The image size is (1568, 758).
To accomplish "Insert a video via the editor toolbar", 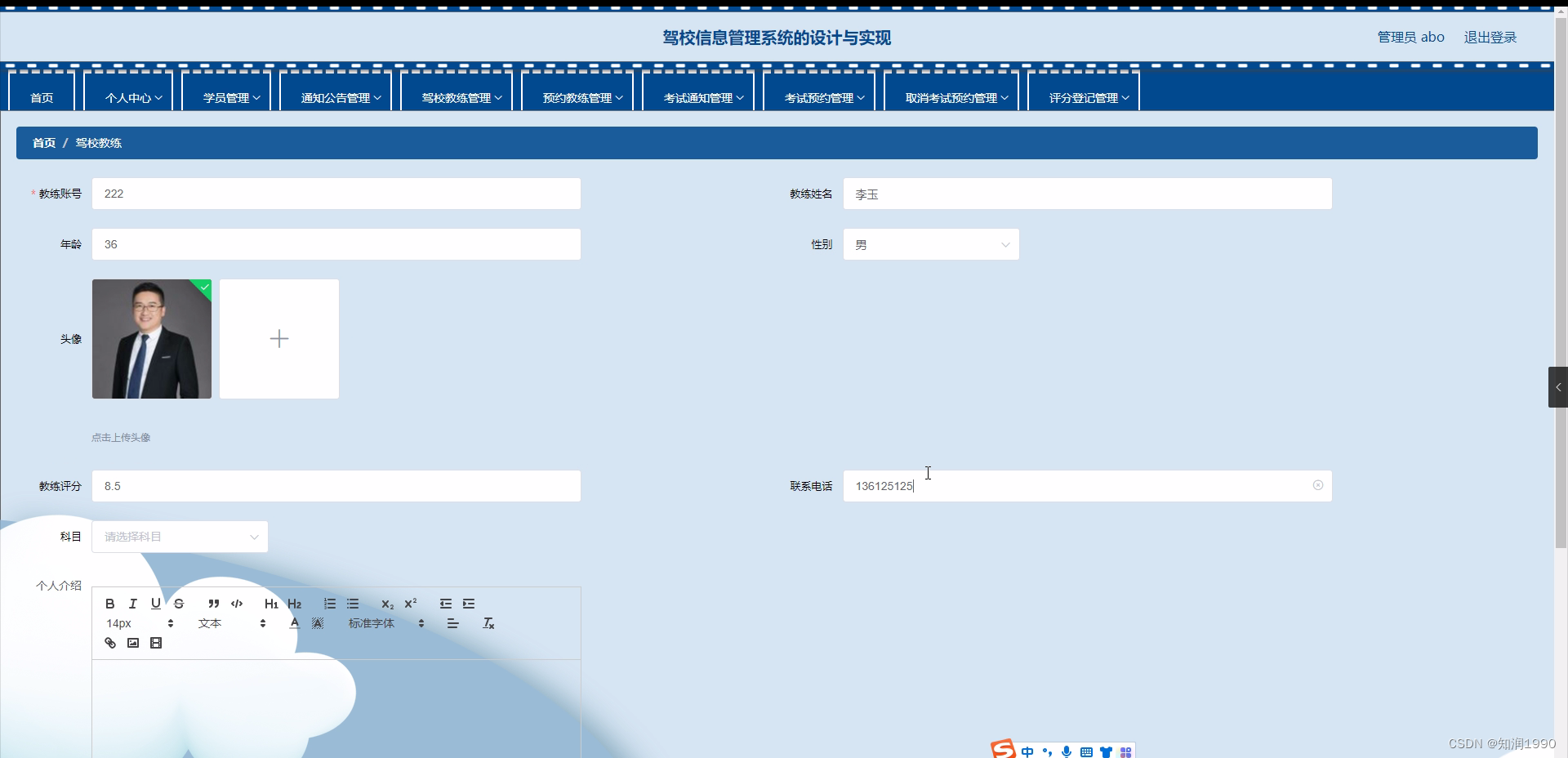I will point(155,643).
